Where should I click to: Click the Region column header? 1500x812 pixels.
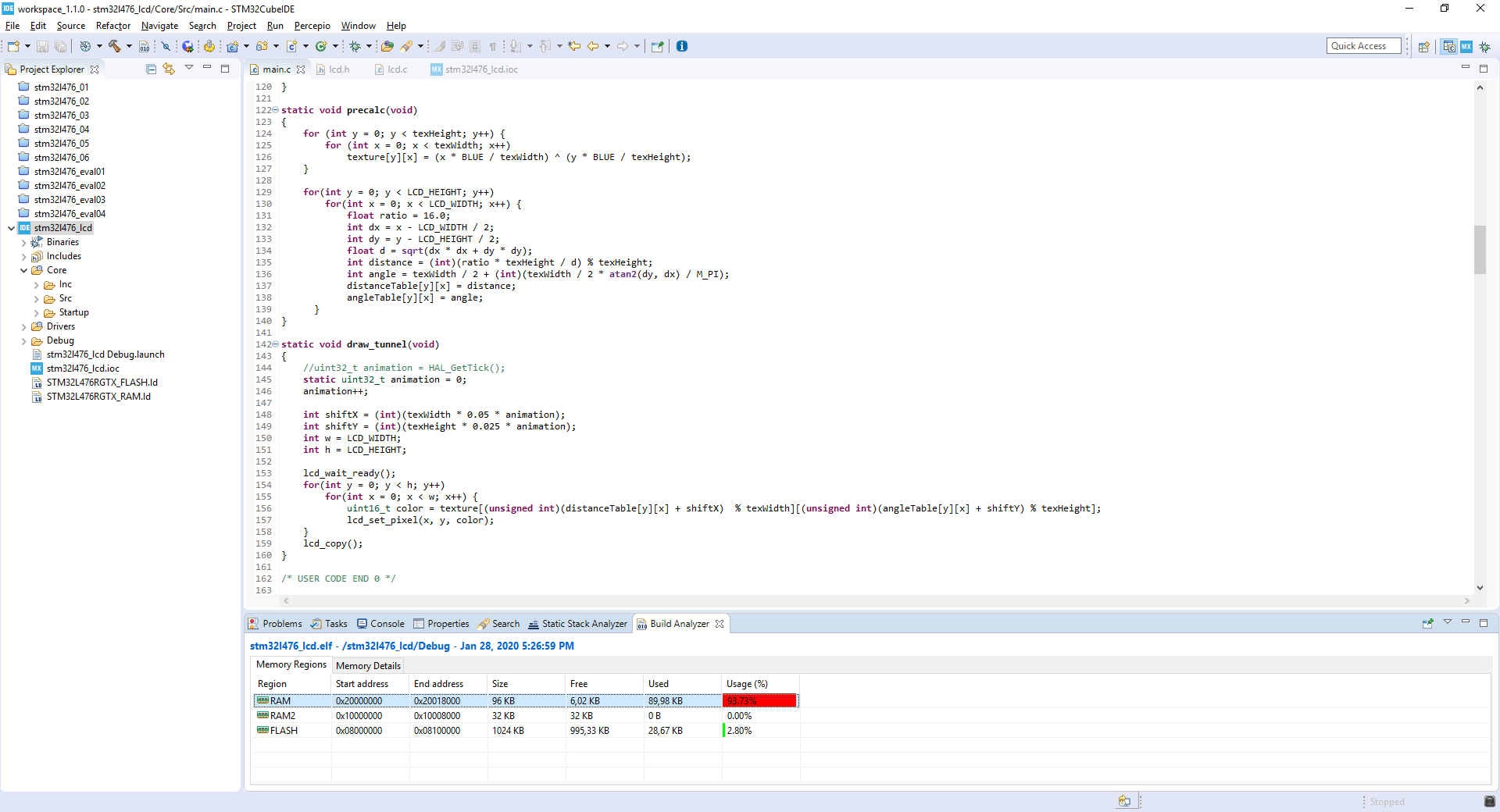pos(292,684)
